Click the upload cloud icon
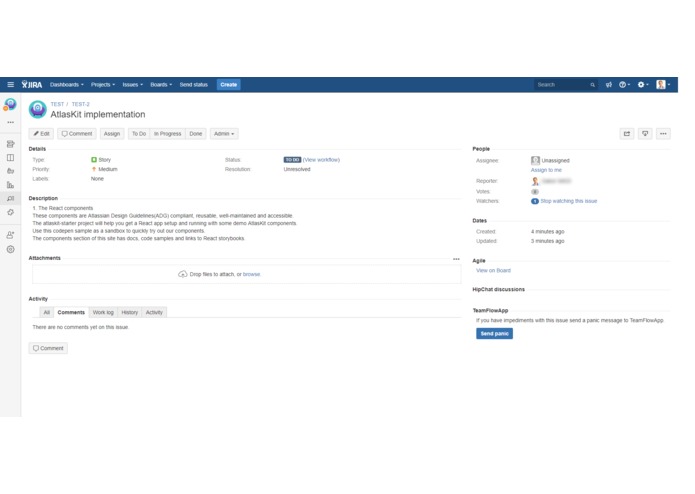Screen dimensions: 695x494 [183, 274]
